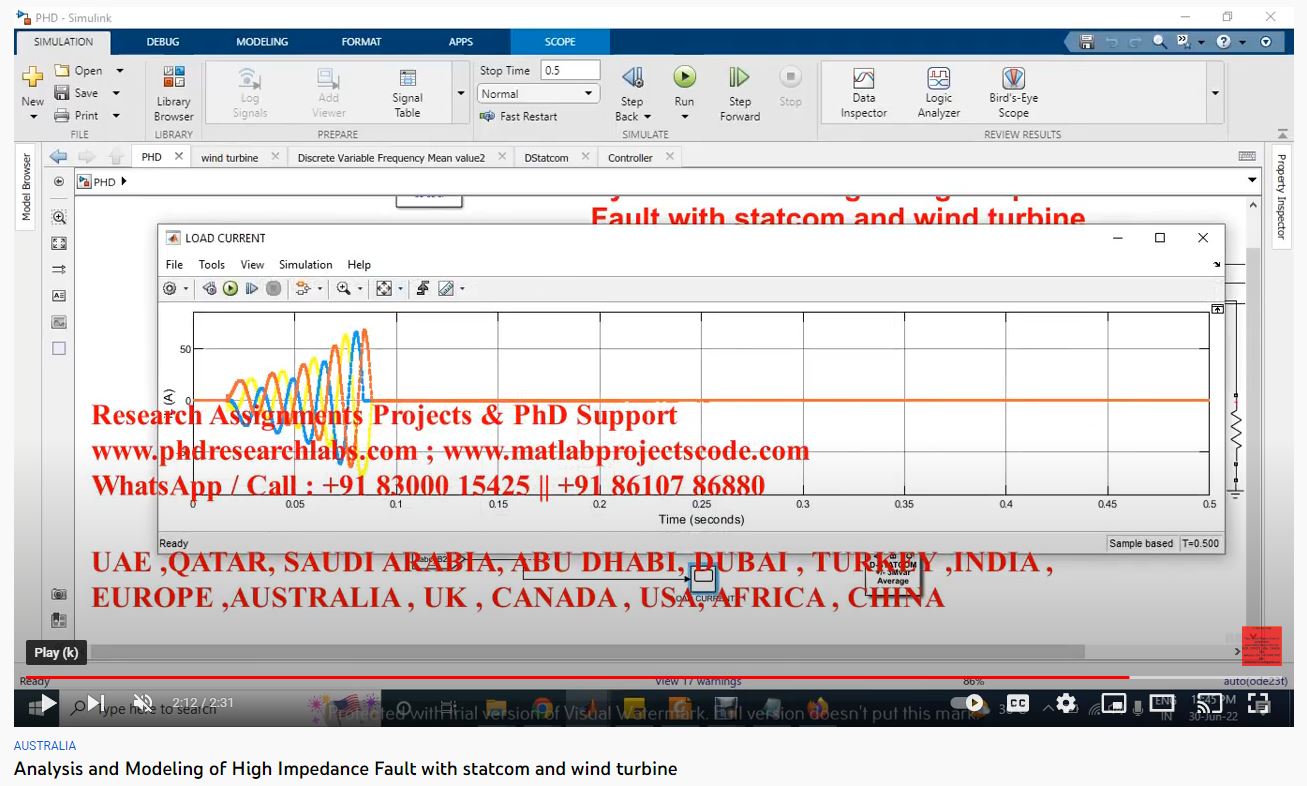The height and width of the screenshot is (786, 1307).
Task: Click the Save icon in the FILE section
Action: [62, 93]
